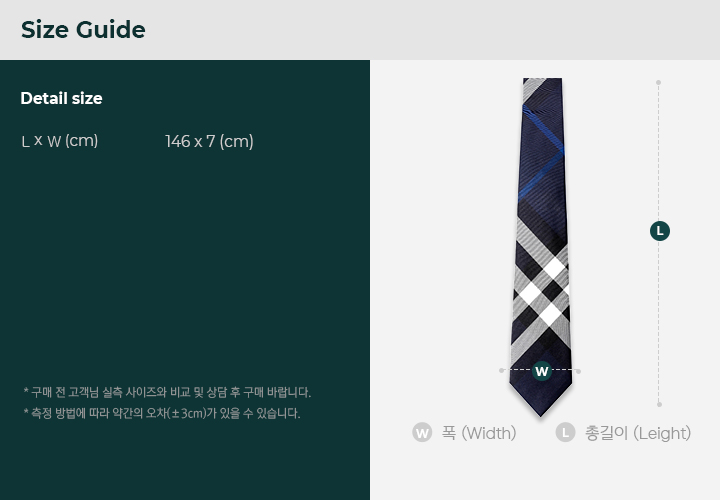Click the green W badge on the tie
The image size is (720, 500).
(x=542, y=371)
